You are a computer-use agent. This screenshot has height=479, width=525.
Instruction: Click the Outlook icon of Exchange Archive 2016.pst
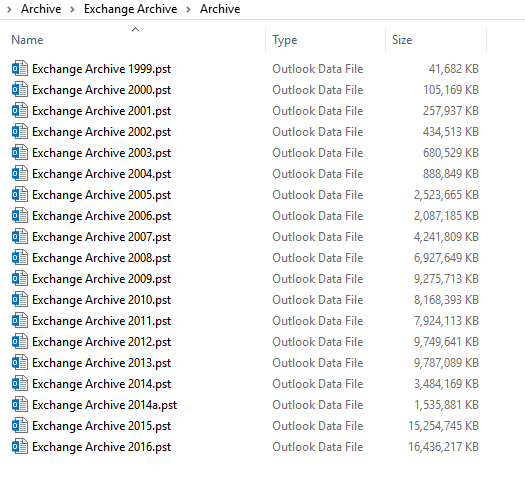point(20,447)
